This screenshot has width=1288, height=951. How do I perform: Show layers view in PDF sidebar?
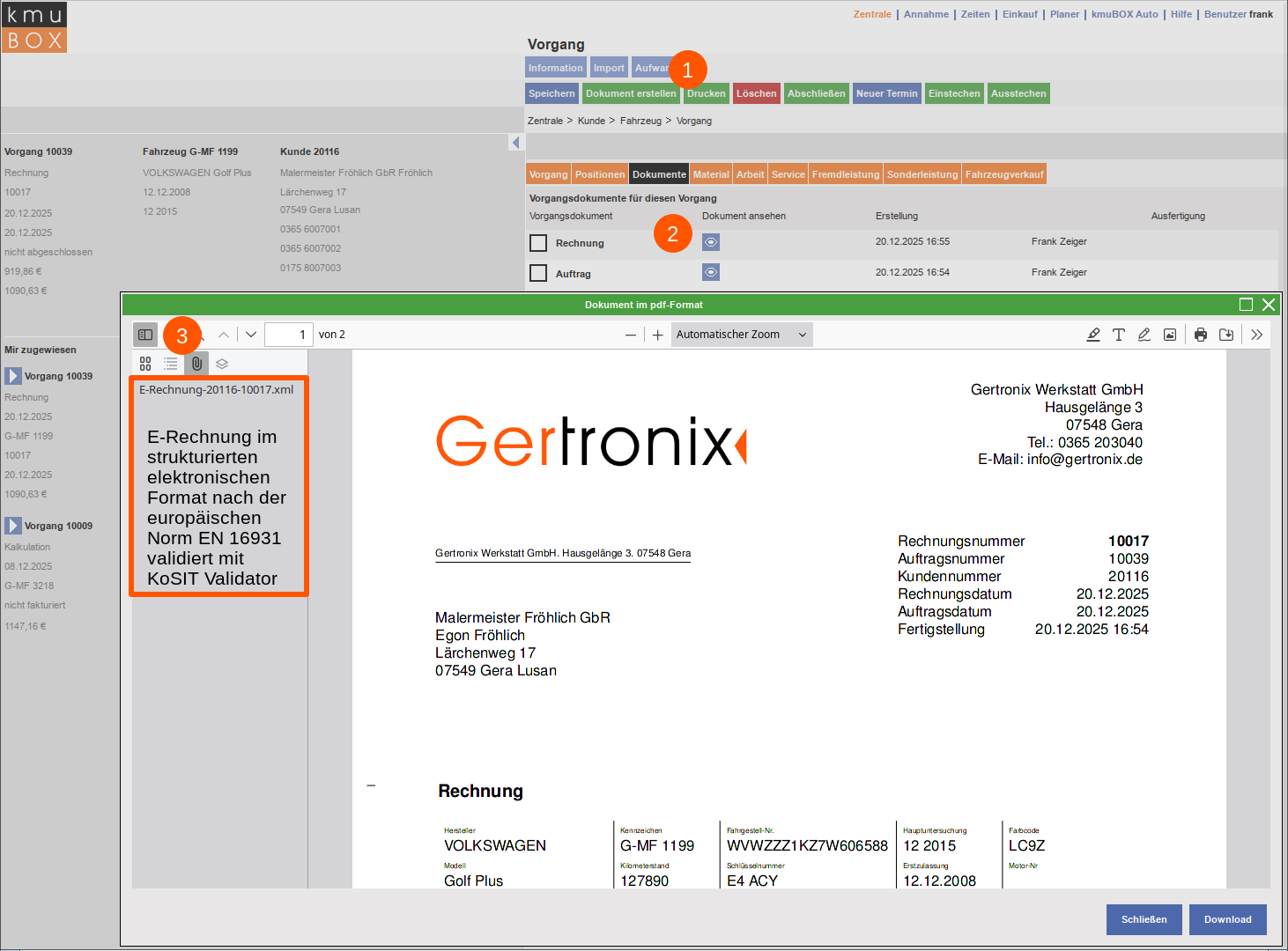click(x=222, y=364)
